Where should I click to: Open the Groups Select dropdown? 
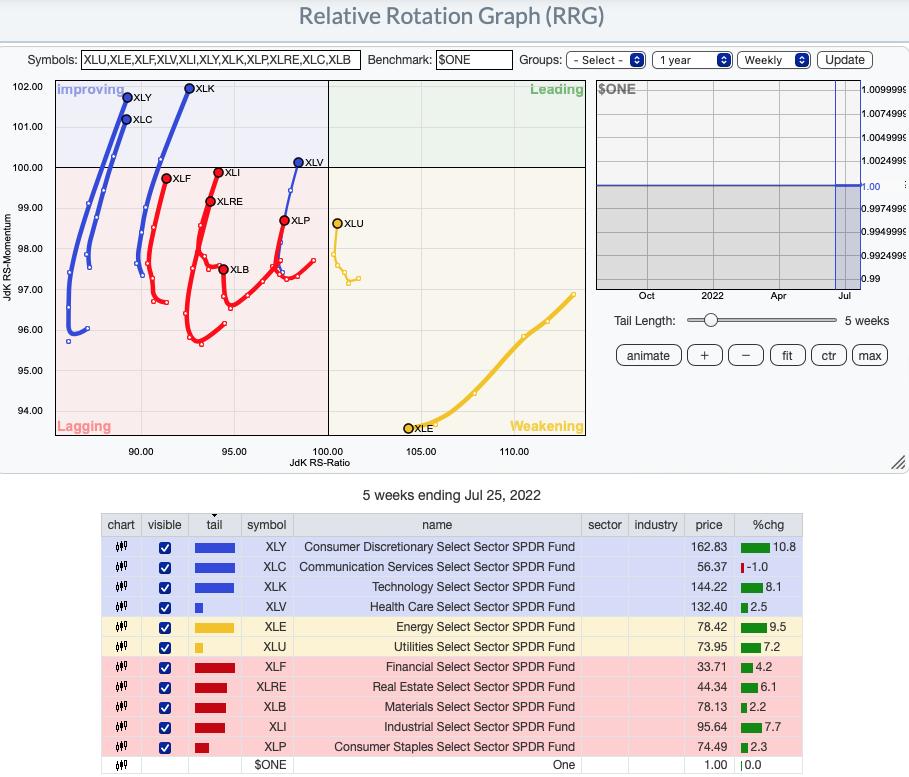606,60
